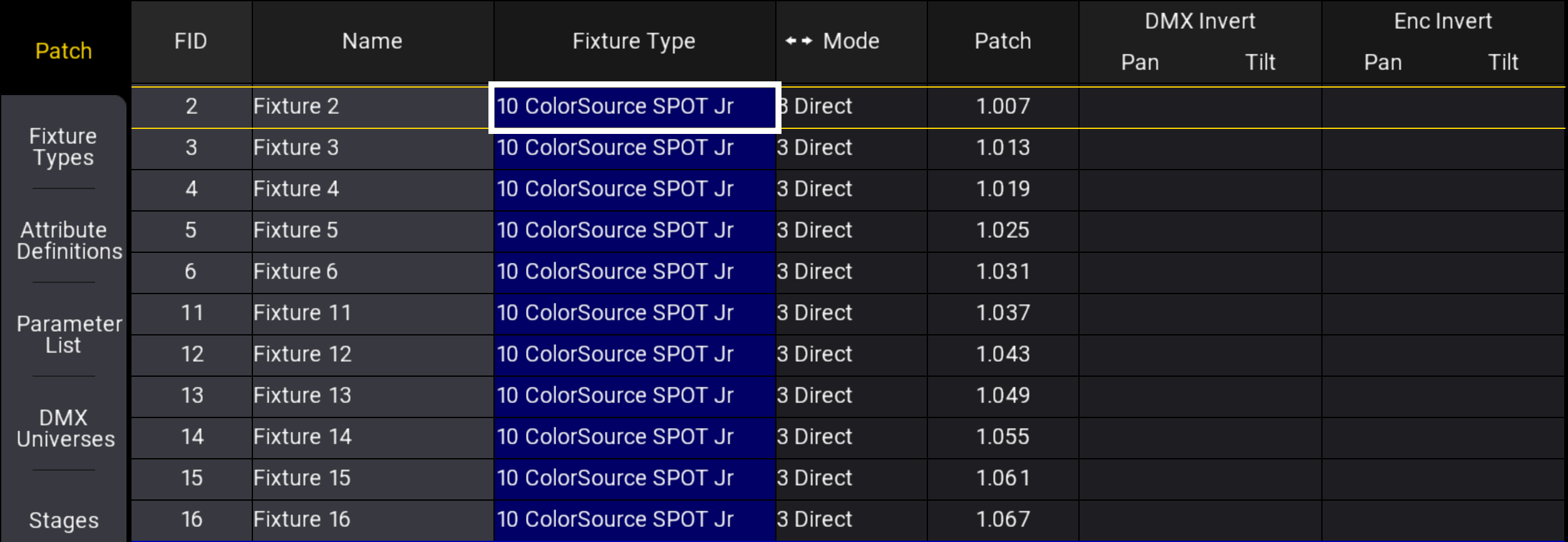Toggle Enc Invert Pan for Fixture 6
The width and height of the screenshot is (1568, 542).
1383,272
